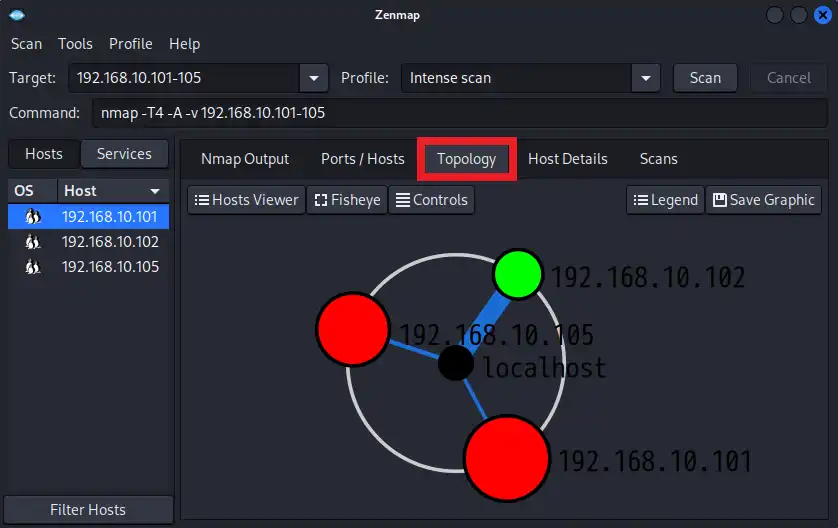Save the topology graphic
The height and width of the screenshot is (528, 838).
[x=764, y=200]
